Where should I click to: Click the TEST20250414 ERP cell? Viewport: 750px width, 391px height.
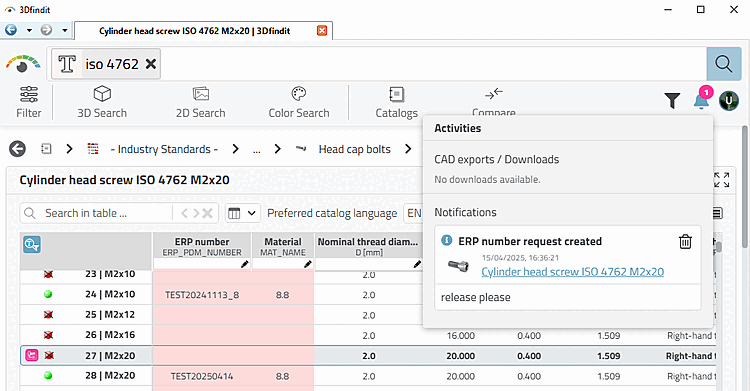pyautogui.click(x=202, y=376)
